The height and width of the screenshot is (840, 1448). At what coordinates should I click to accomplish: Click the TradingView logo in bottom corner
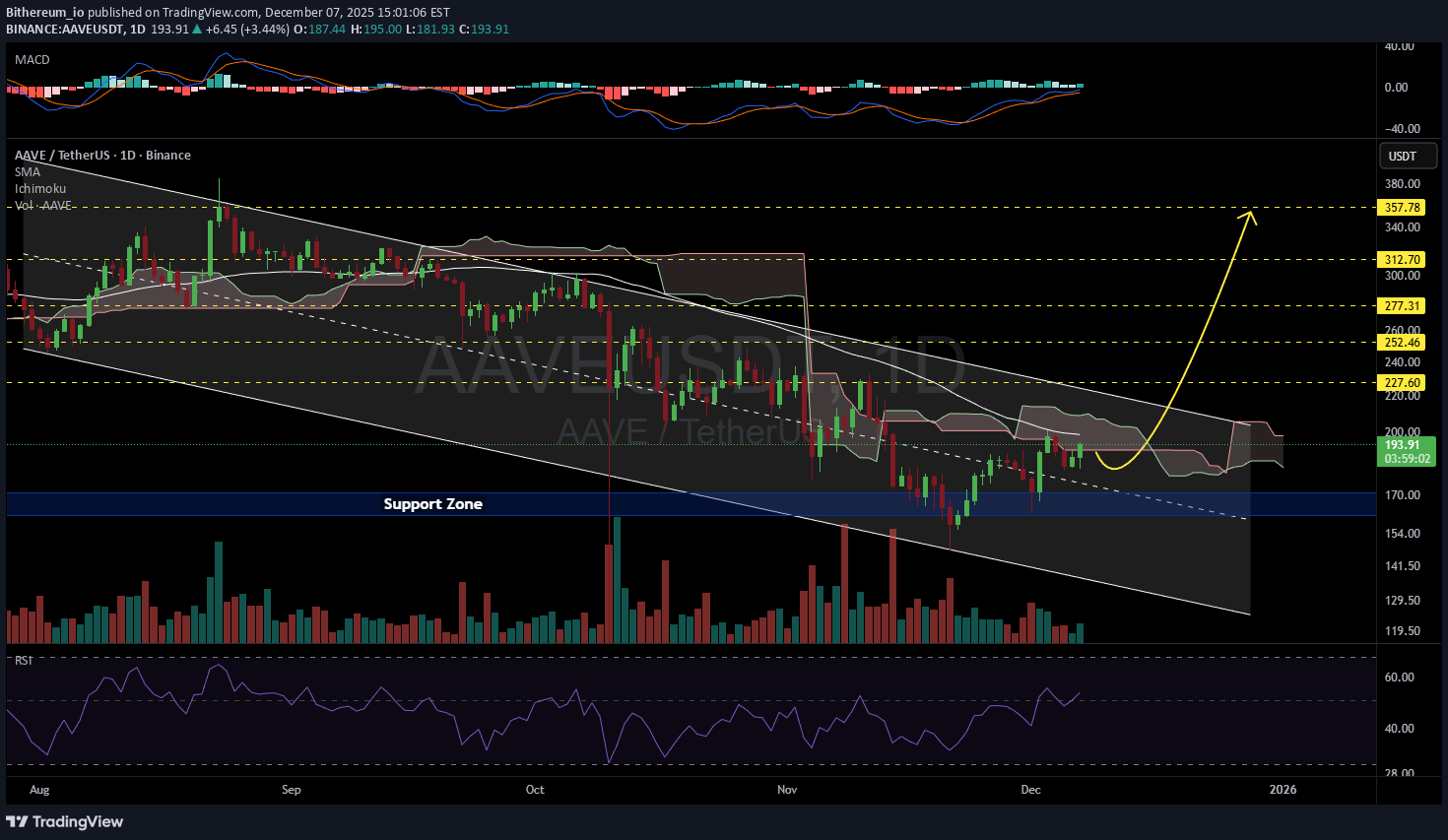(65, 821)
